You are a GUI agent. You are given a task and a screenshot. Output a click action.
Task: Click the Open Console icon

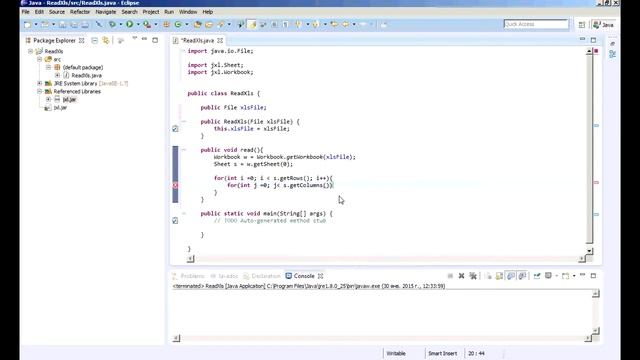(565, 276)
